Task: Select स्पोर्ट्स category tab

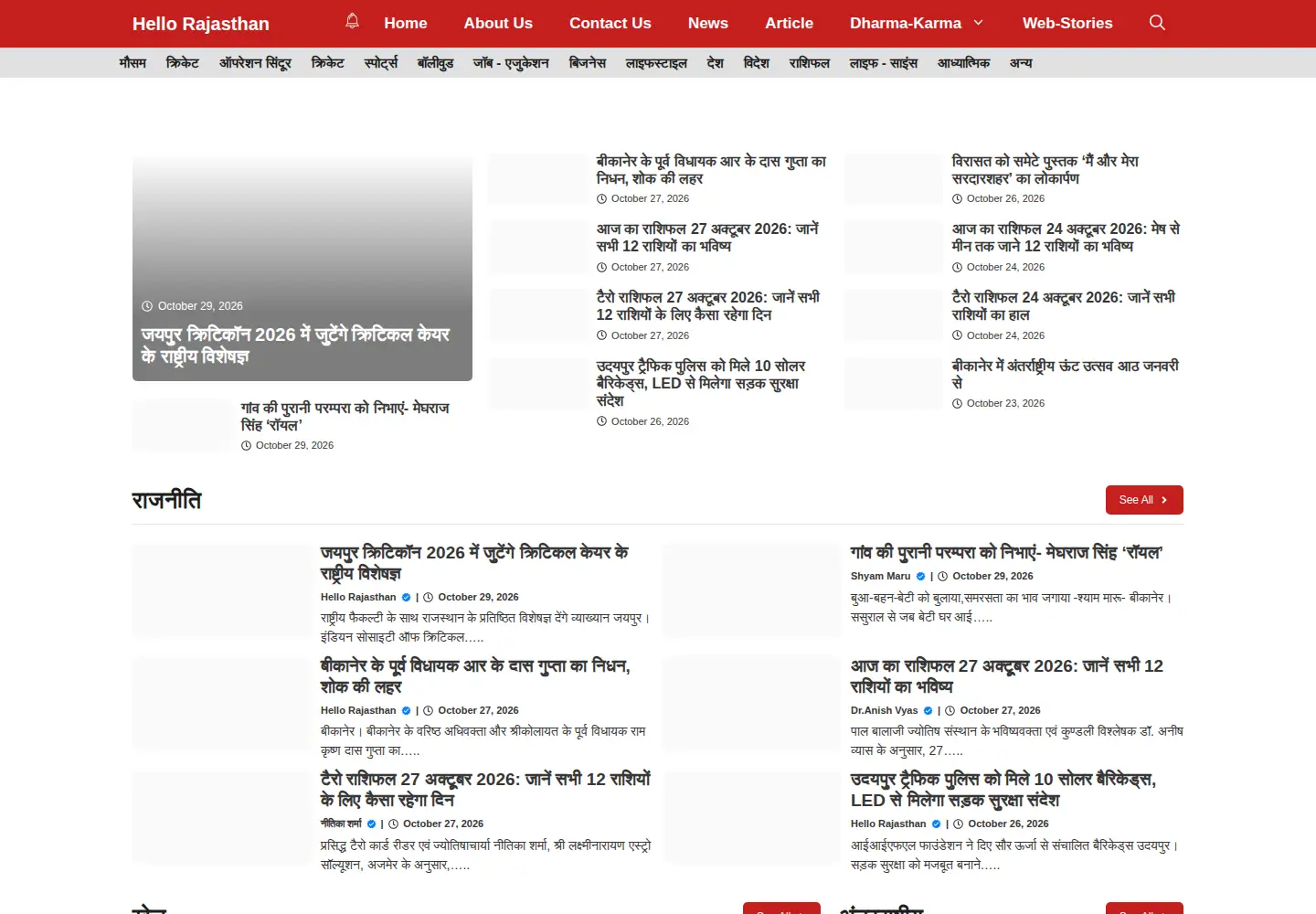Action: coord(381,63)
